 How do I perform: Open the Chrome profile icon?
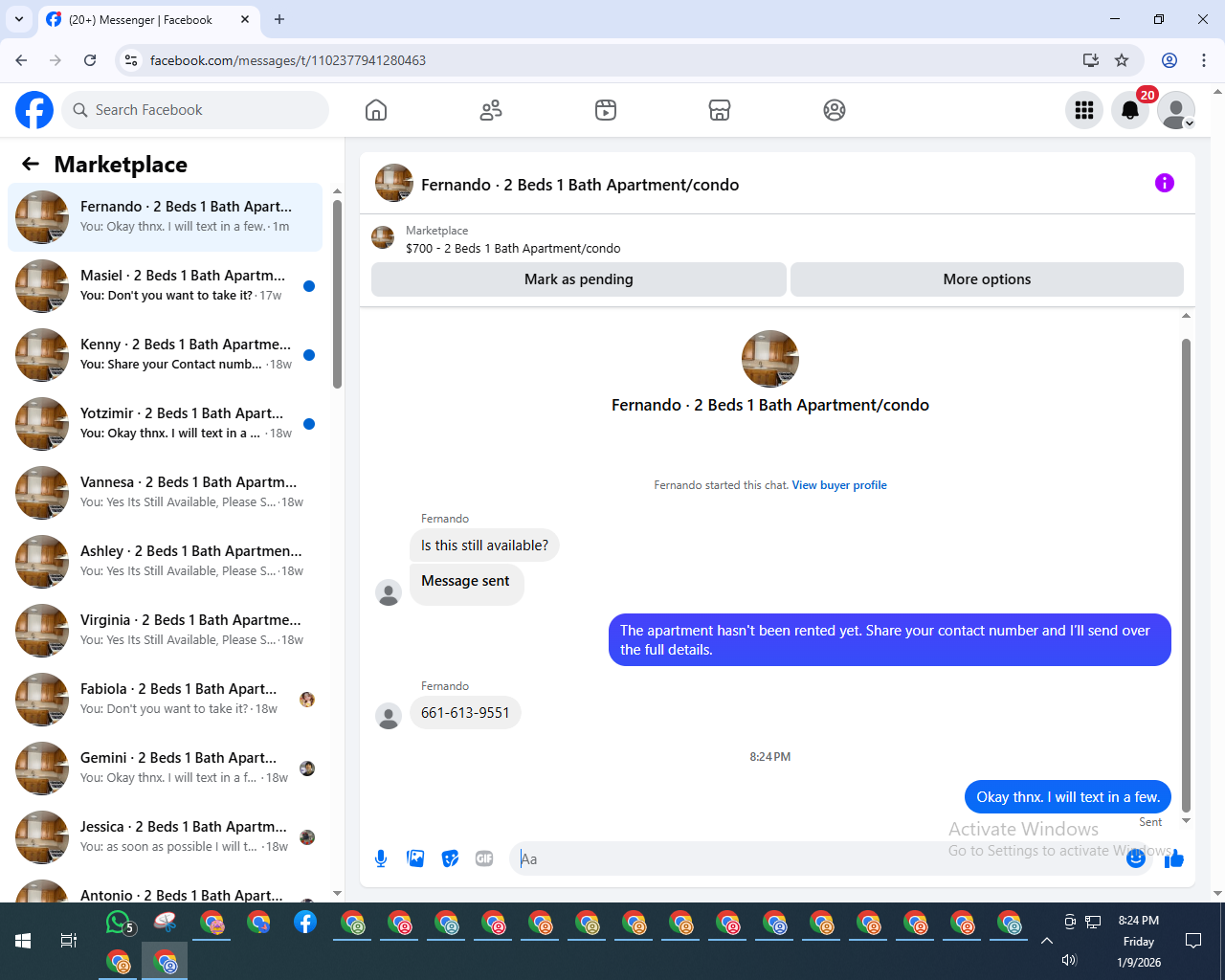pyautogui.click(x=1169, y=60)
